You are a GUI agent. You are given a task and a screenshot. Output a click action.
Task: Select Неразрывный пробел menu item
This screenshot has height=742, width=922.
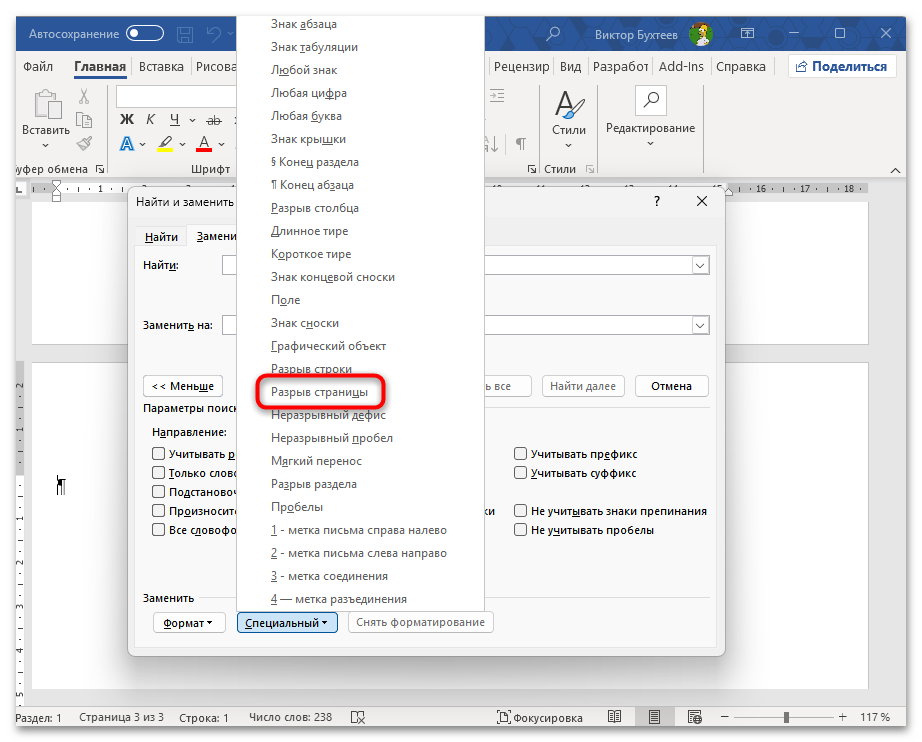360,438
